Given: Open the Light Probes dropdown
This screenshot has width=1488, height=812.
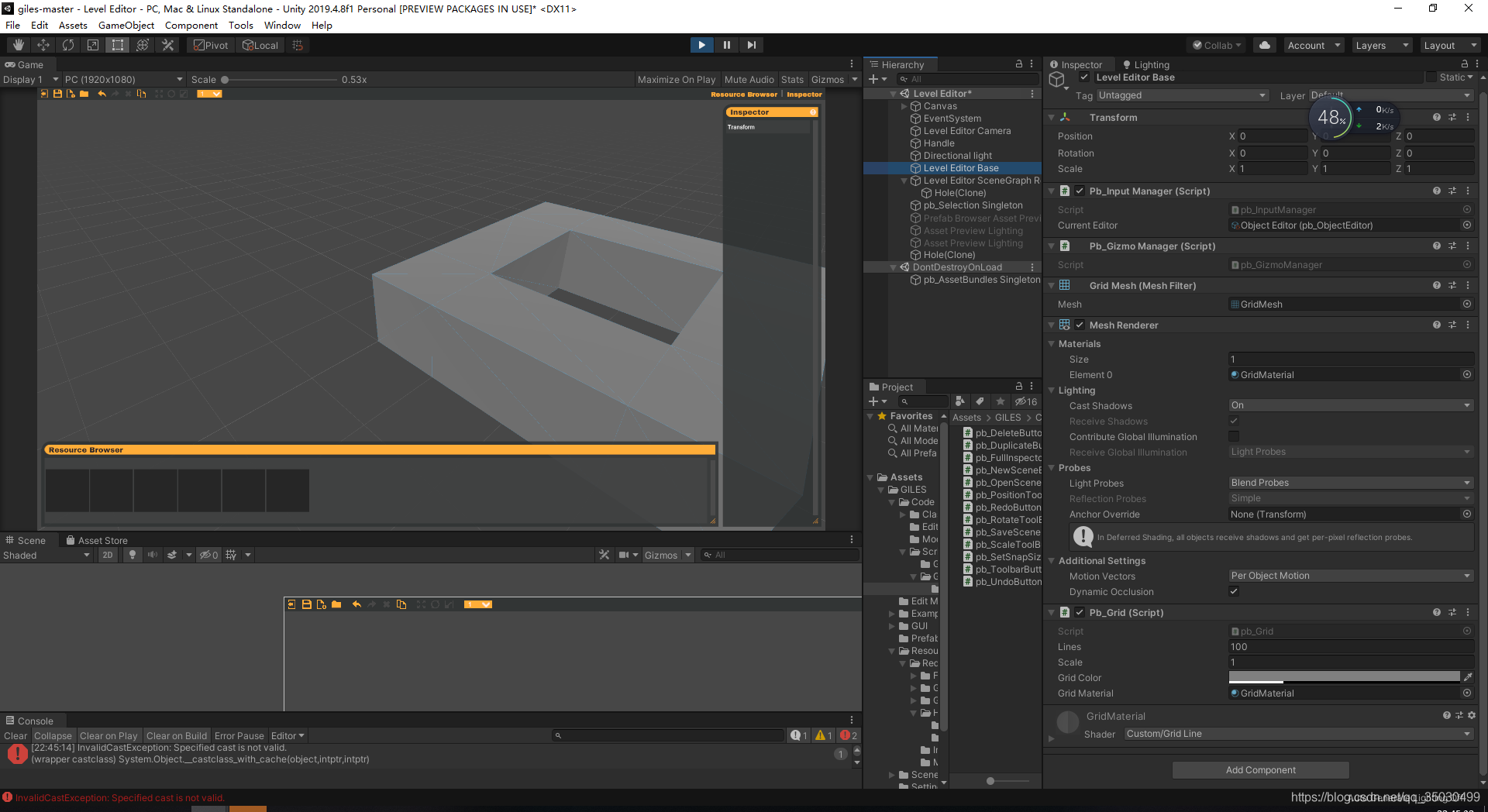Looking at the screenshot, I should coord(1350,482).
